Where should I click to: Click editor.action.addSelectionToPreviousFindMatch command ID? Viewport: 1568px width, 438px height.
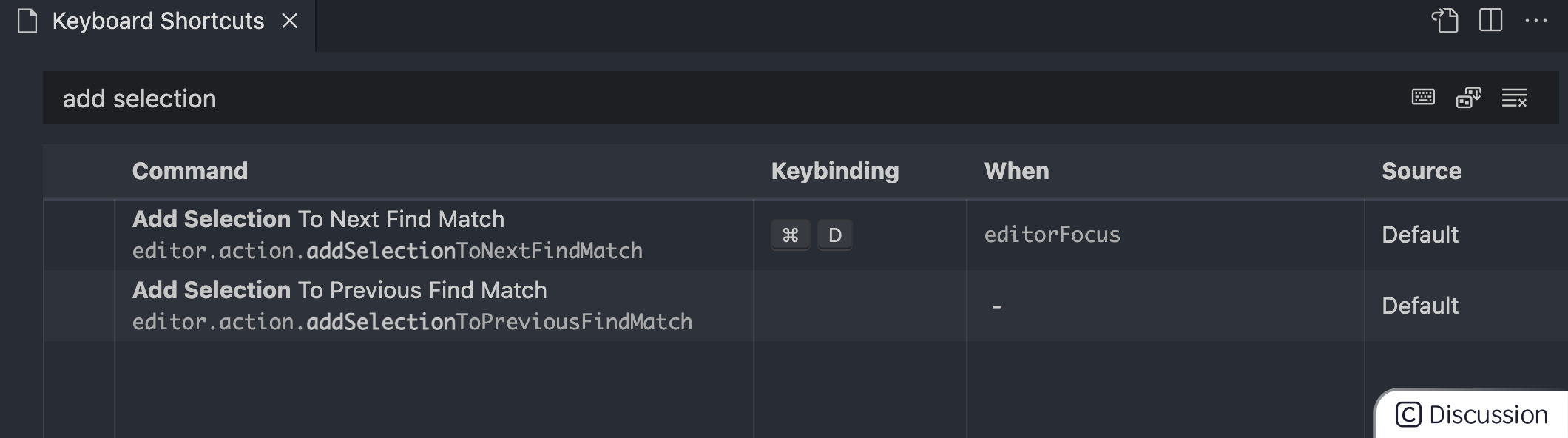(412, 322)
